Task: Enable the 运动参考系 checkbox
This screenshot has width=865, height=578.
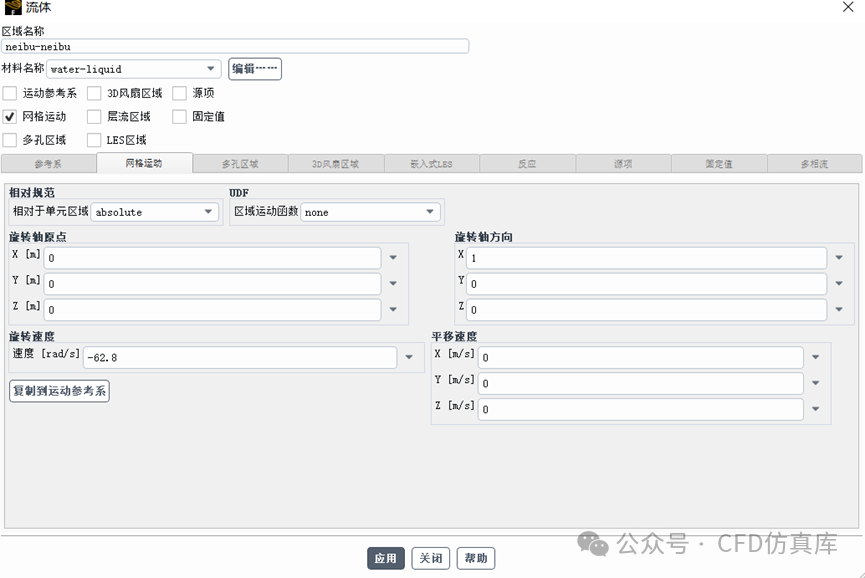Action: pyautogui.click(x=10, y=93)
